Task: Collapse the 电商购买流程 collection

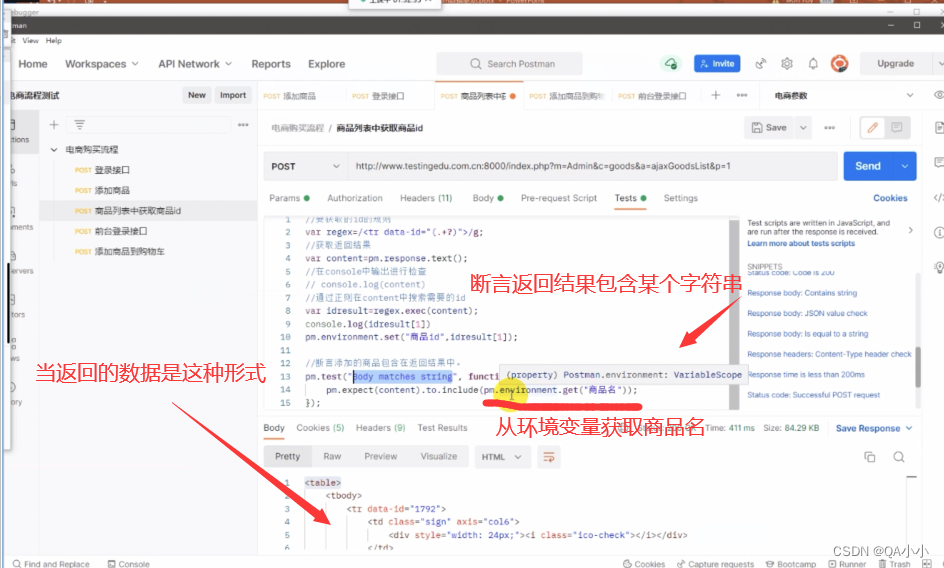Action: tap(54, 149)
